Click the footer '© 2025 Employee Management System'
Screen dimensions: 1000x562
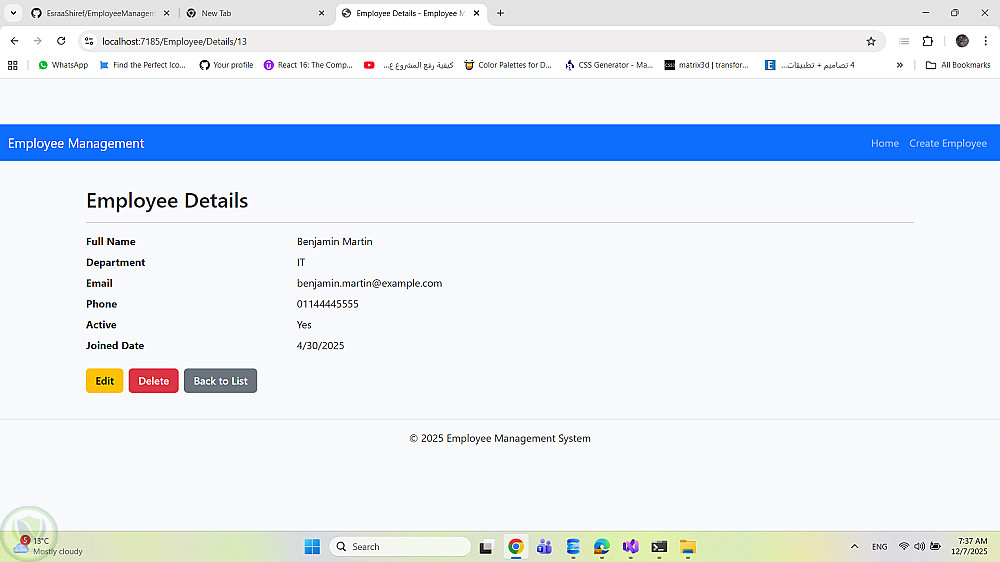[x=500, y=438]
